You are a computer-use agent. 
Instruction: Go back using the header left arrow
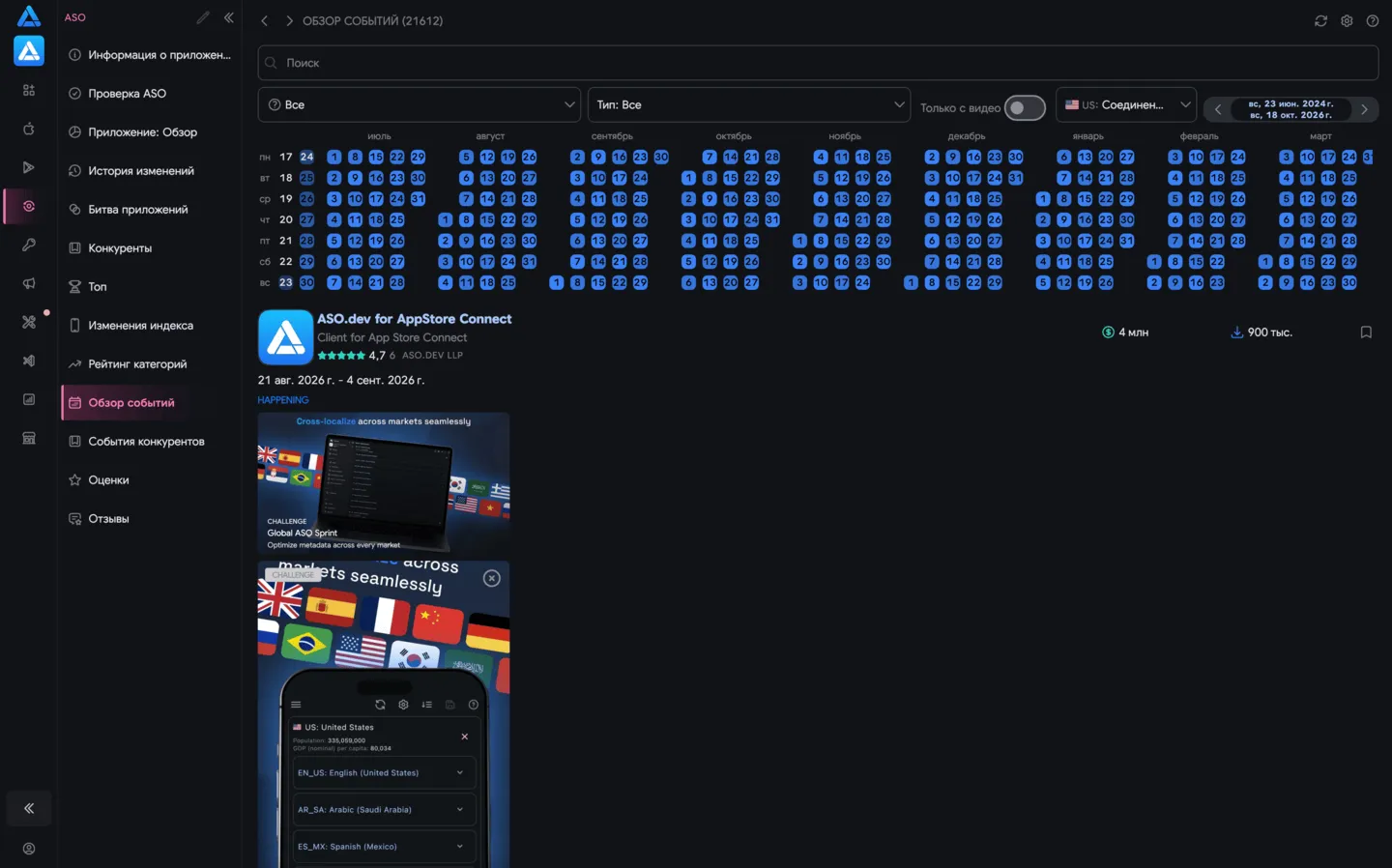264,20
